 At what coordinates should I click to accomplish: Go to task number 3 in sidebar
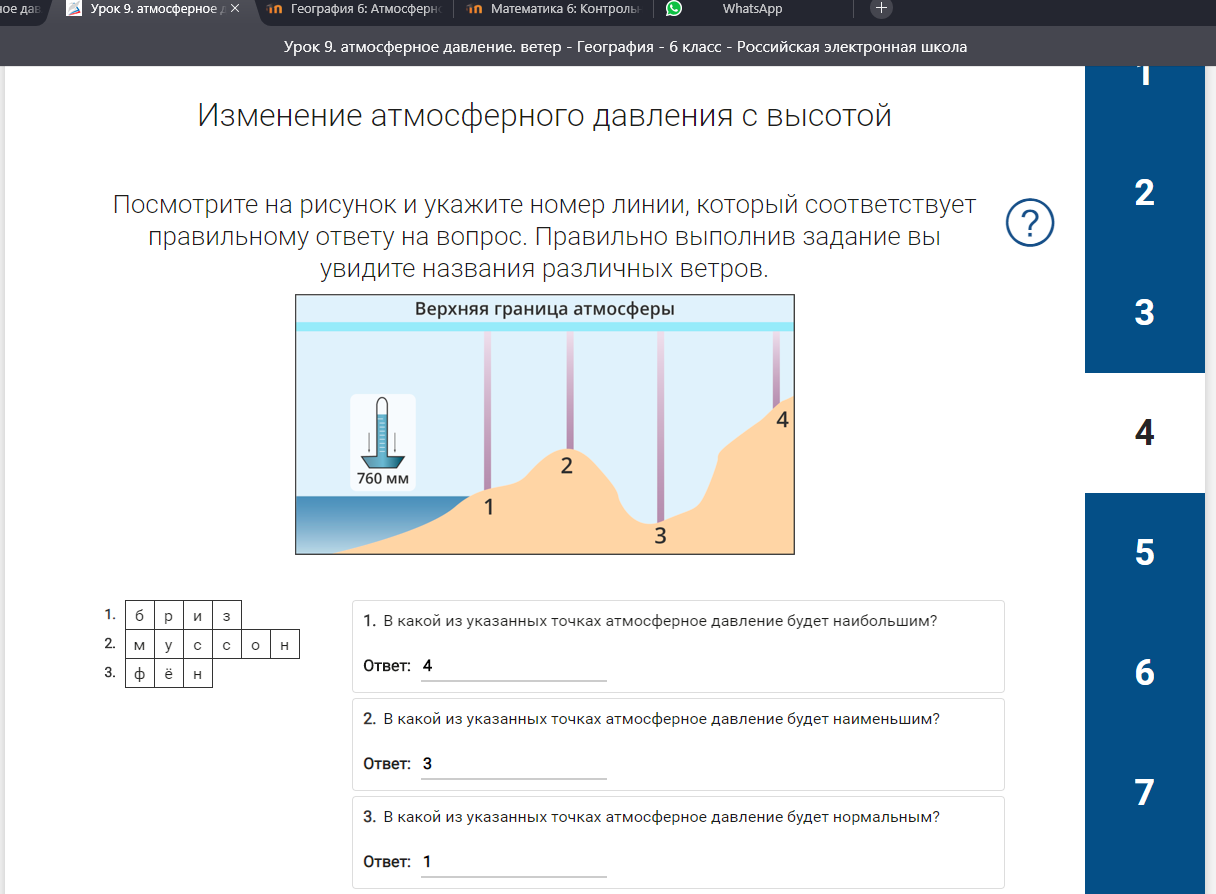(x=1145, y=312)
